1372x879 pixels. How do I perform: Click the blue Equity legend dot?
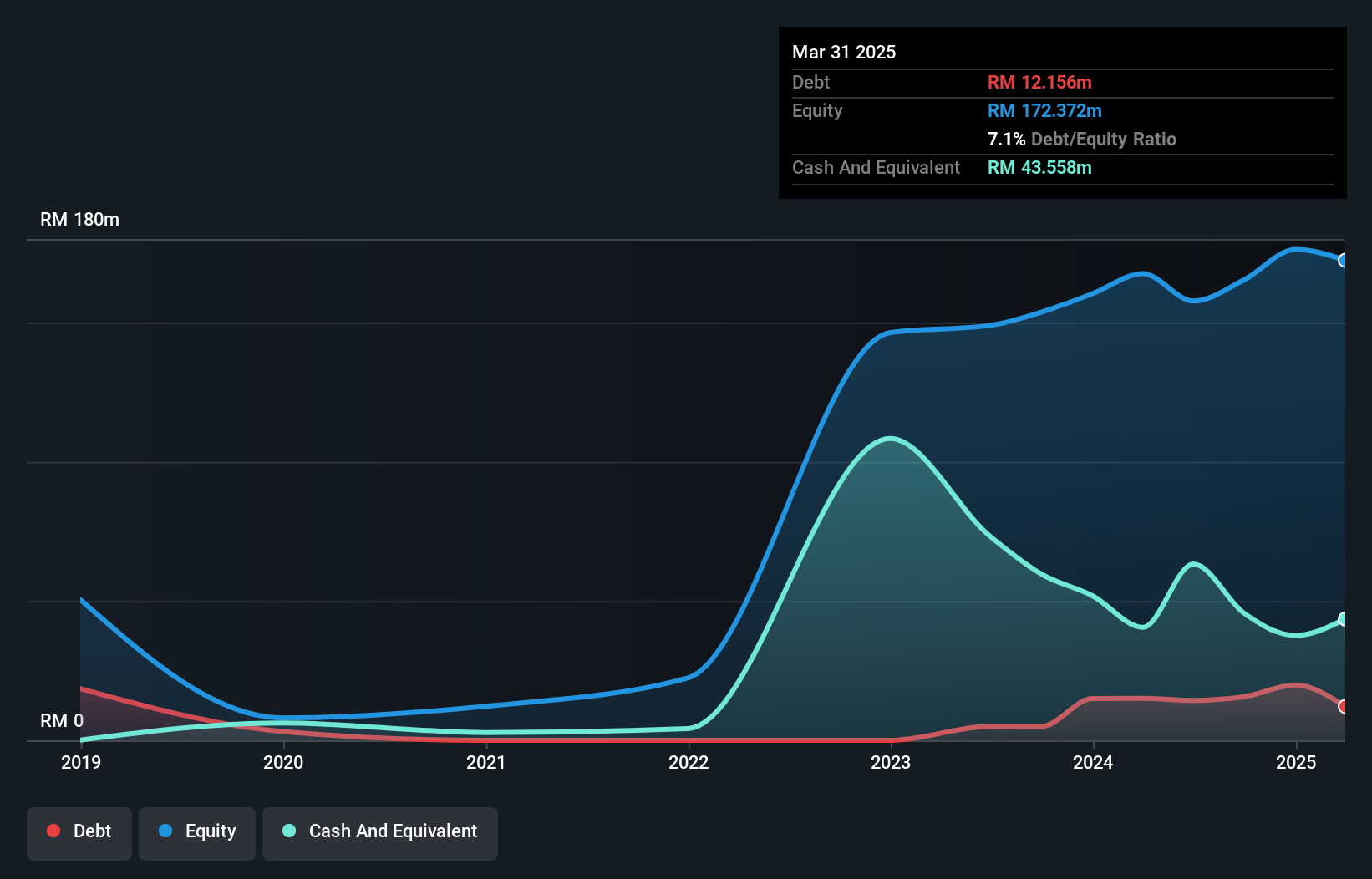[x=165, y=831]
